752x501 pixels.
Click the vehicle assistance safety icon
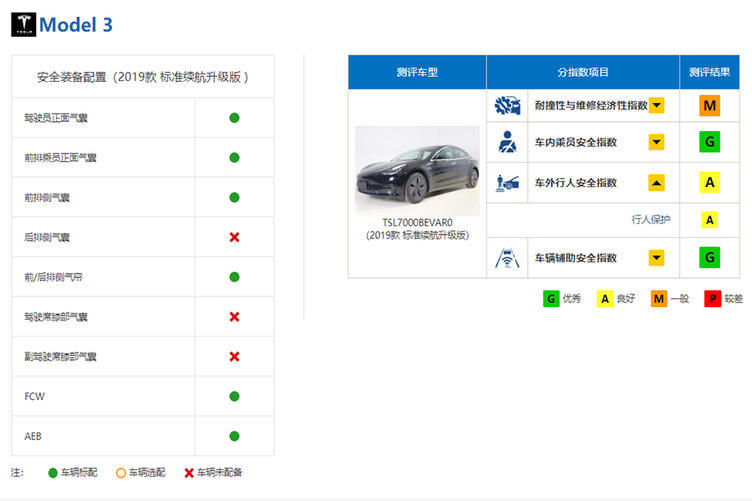[508, 258]
